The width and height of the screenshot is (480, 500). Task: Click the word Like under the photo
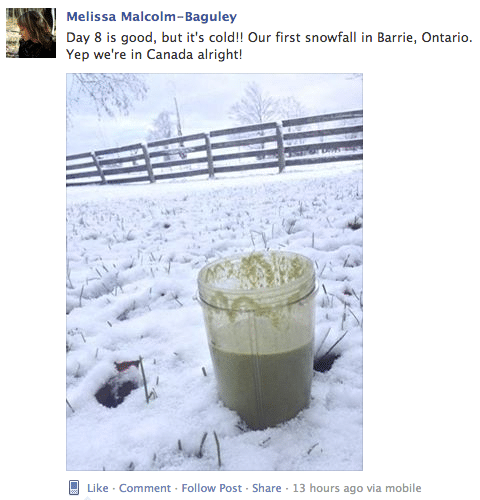tap(98, 488)
